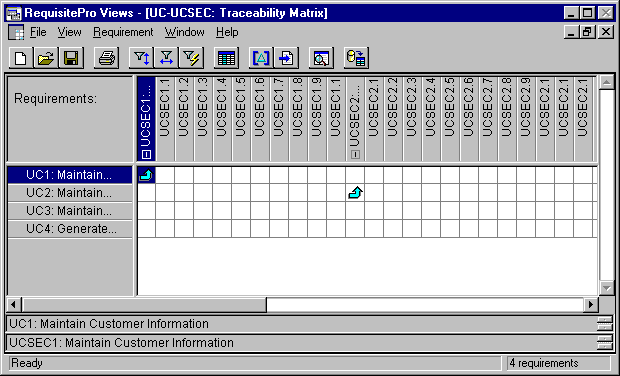Collapse the UCSEC1 column group
620x376 pixels.
pos(146,154)
